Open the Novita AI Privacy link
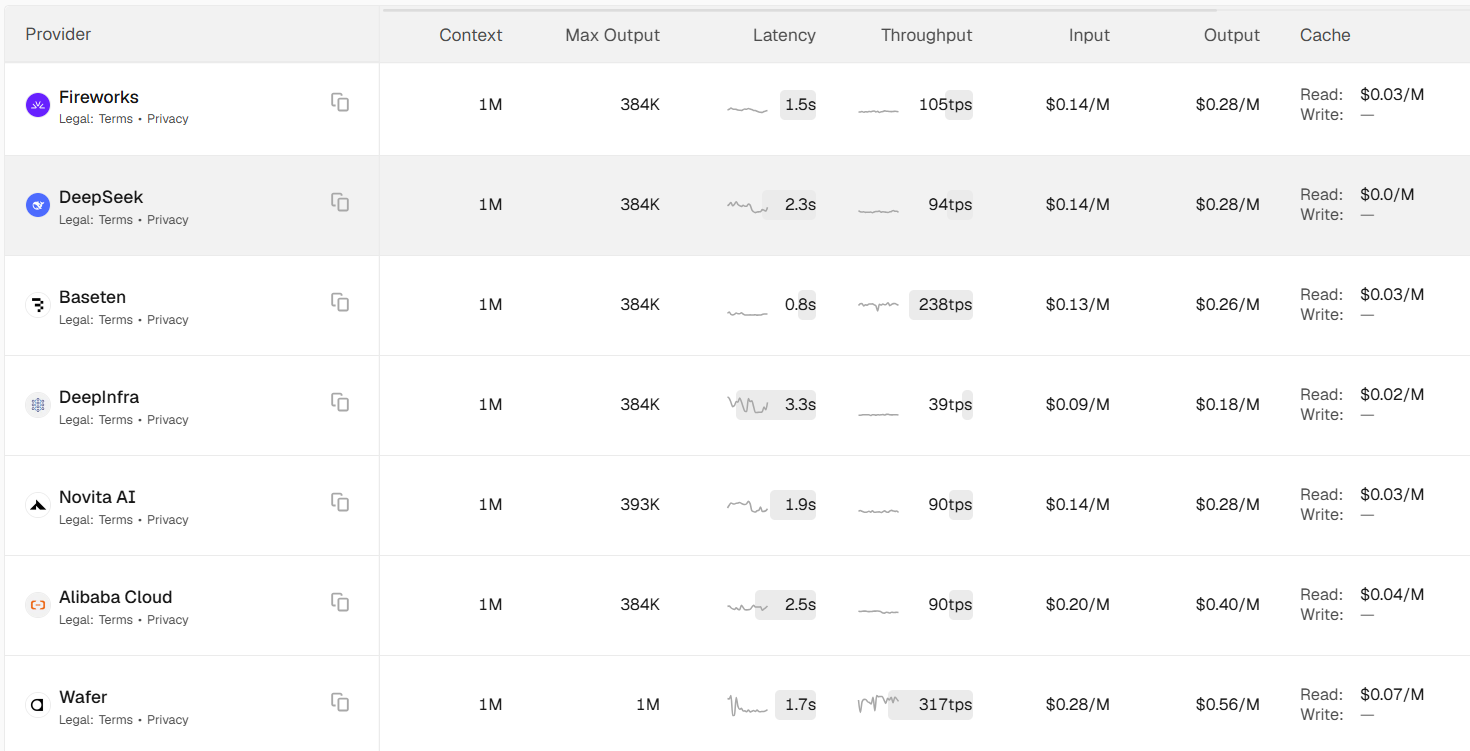The height and width of the screenshot is (751, 1470). [x=168, y=520]
